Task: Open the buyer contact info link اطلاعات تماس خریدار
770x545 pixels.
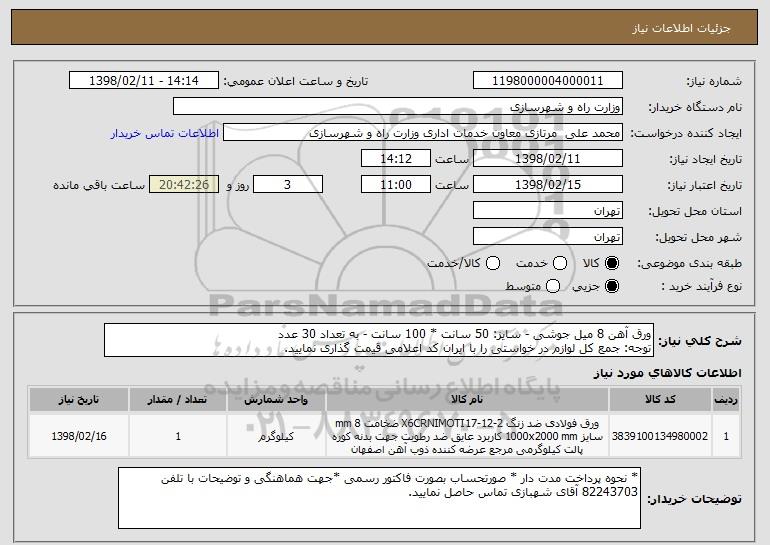Action: tap(165, 134)
